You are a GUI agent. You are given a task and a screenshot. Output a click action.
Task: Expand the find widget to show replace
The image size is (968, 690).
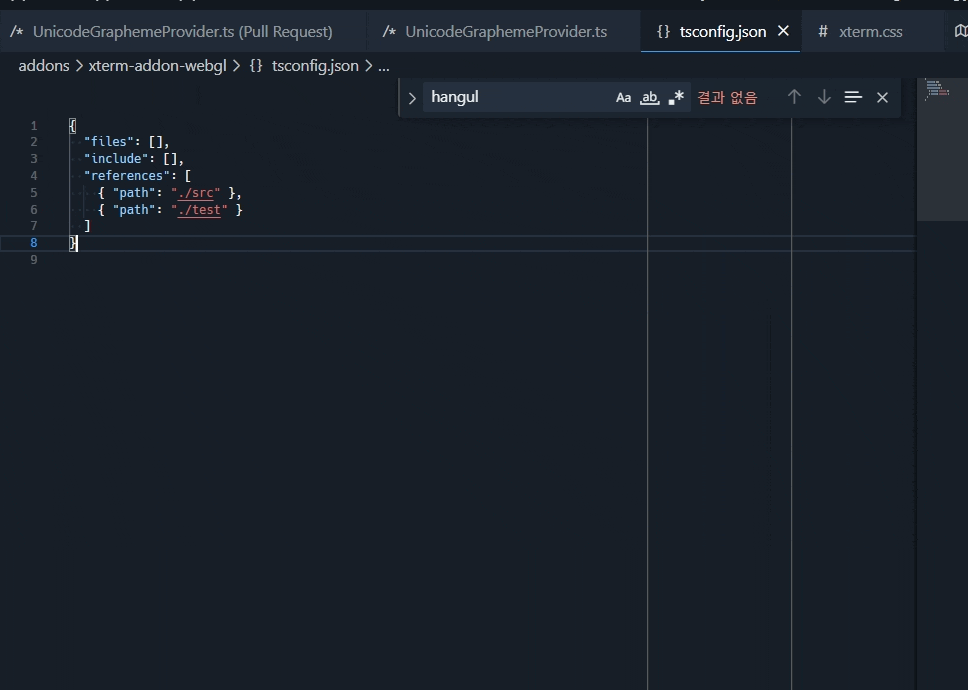coord(410,97)
